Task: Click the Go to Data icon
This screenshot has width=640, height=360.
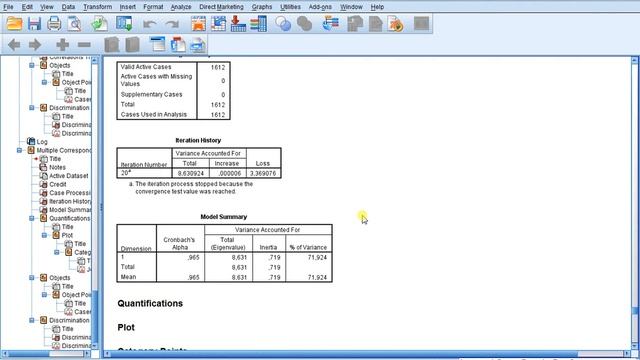Action: click(x=198, y=24)
